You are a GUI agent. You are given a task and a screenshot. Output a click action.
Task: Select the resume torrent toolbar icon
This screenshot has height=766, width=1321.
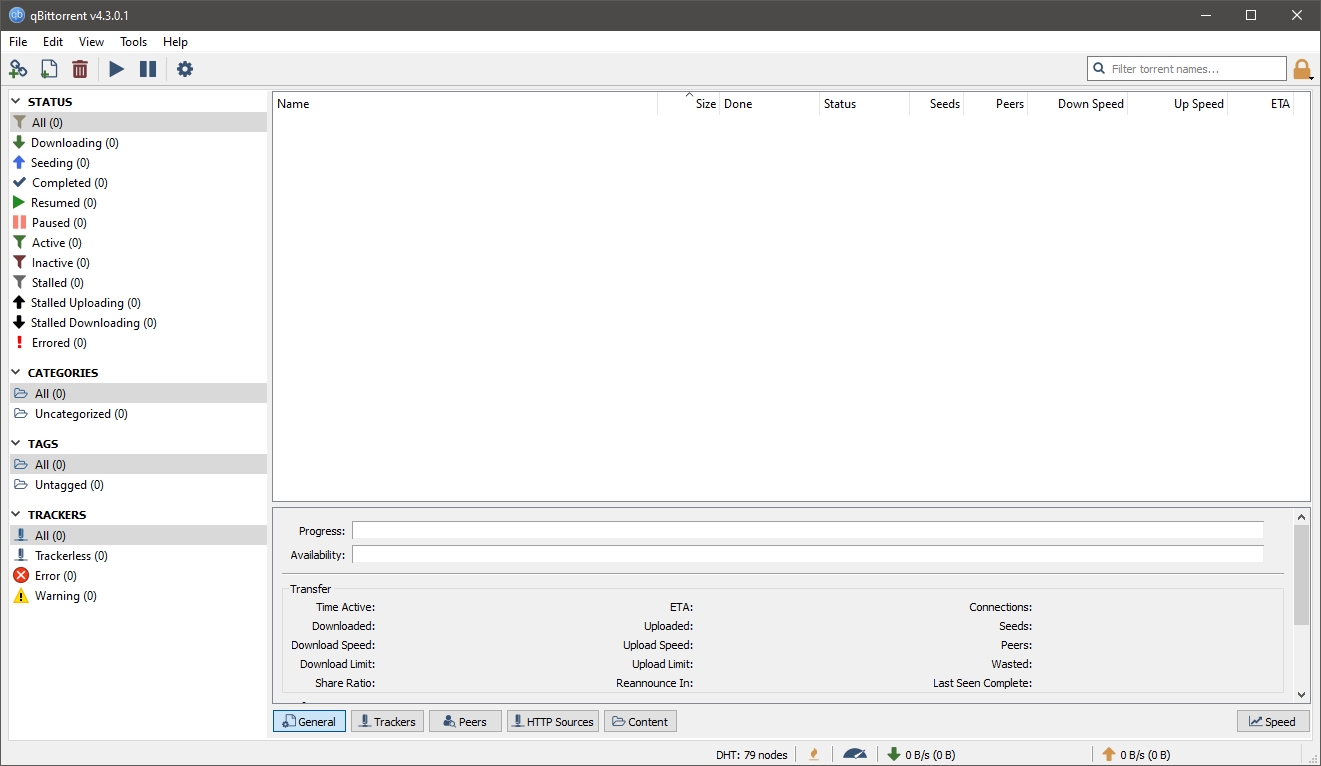pos(116,68)
